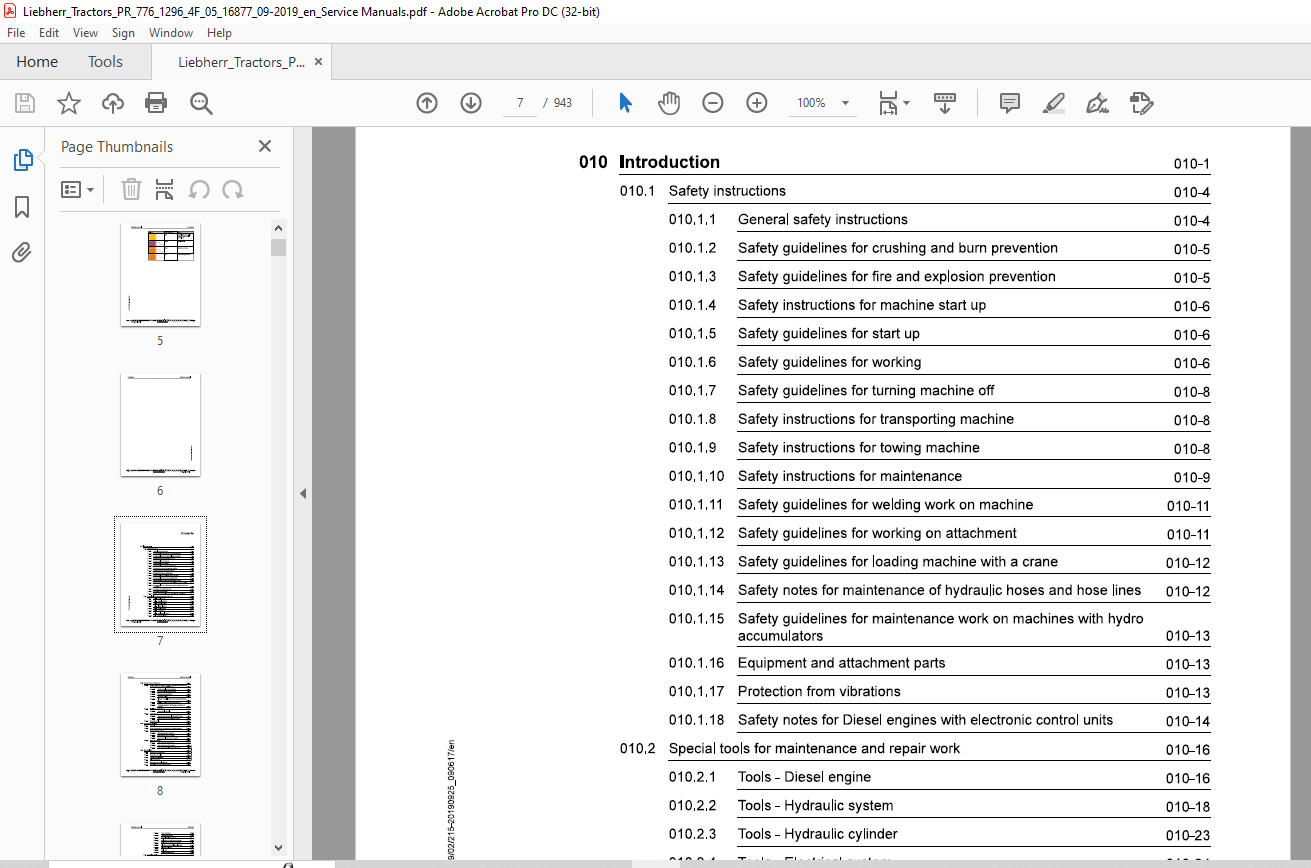Zoom out with minus icon

tap(713, 103)
